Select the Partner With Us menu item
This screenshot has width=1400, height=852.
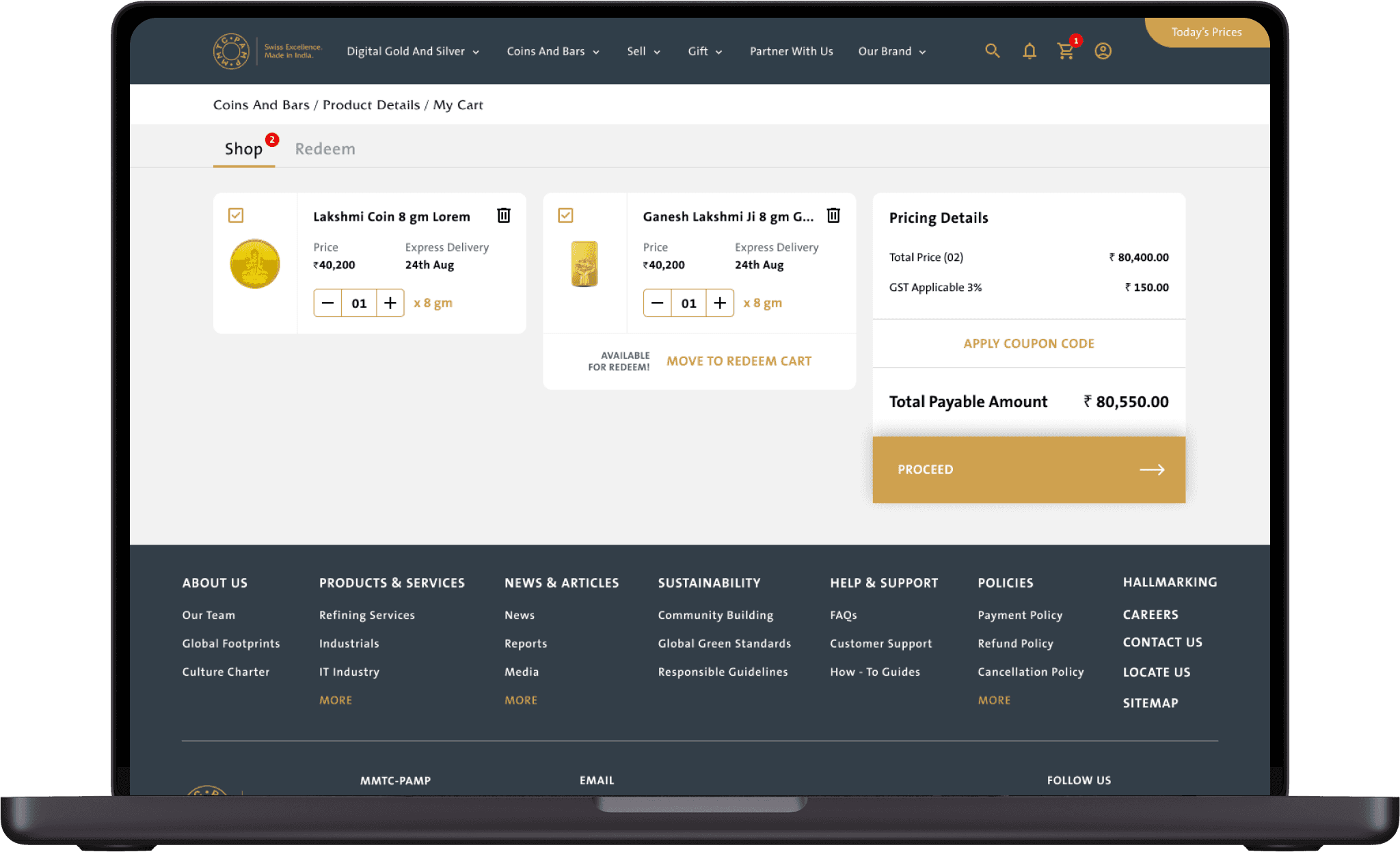point(791,52)
